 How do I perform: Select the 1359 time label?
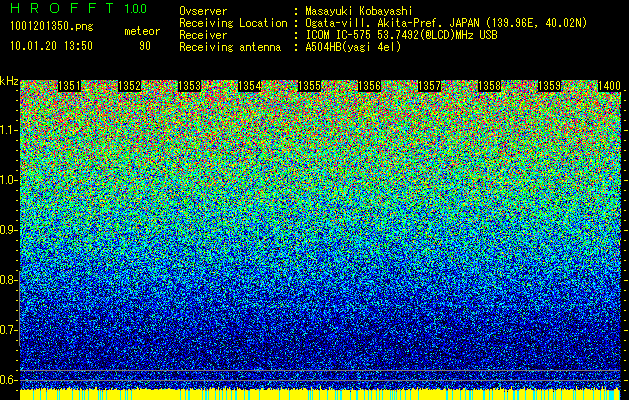coord(549,86)
